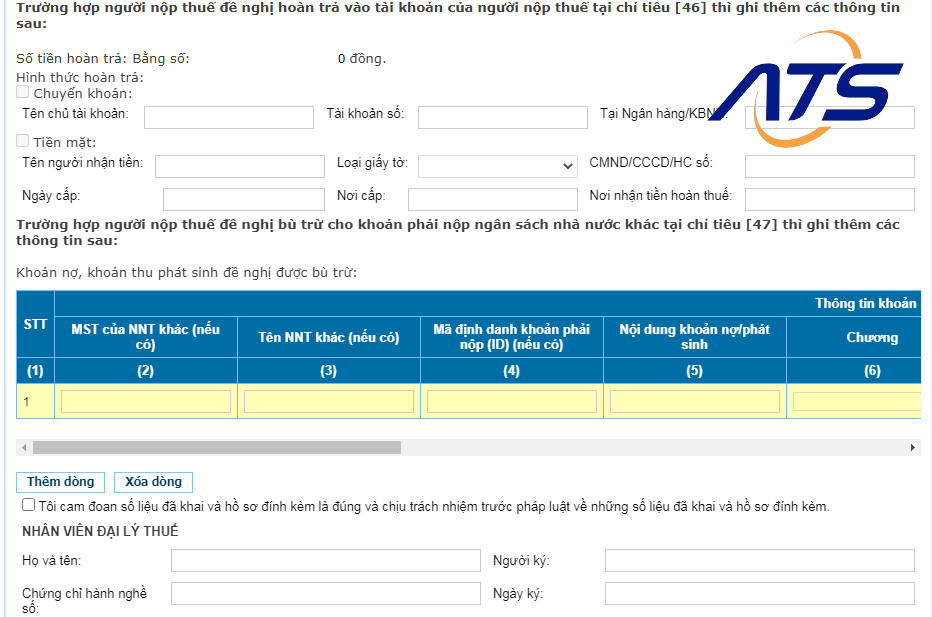Check the Tôi cam đoan declaration checkbox
The image size is (932, 617).
coord(28,506)
